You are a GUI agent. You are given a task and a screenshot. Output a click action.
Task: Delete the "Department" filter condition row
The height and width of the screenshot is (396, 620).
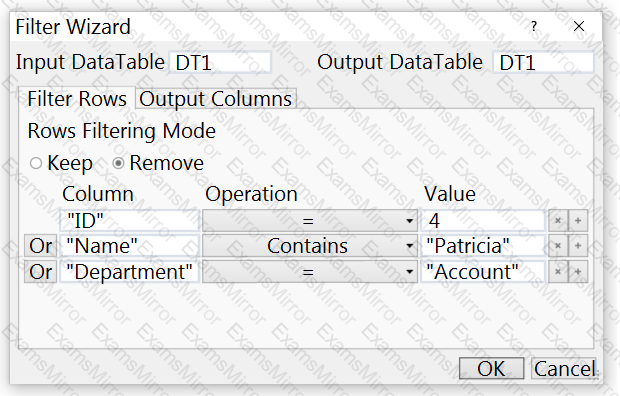[x=558, y=272]
